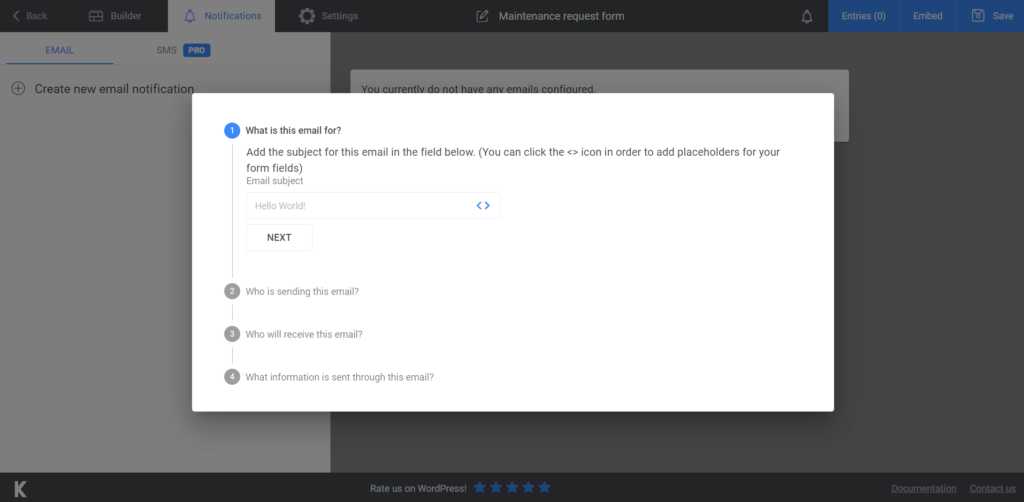Open the Notifications tab

(221, 16)
